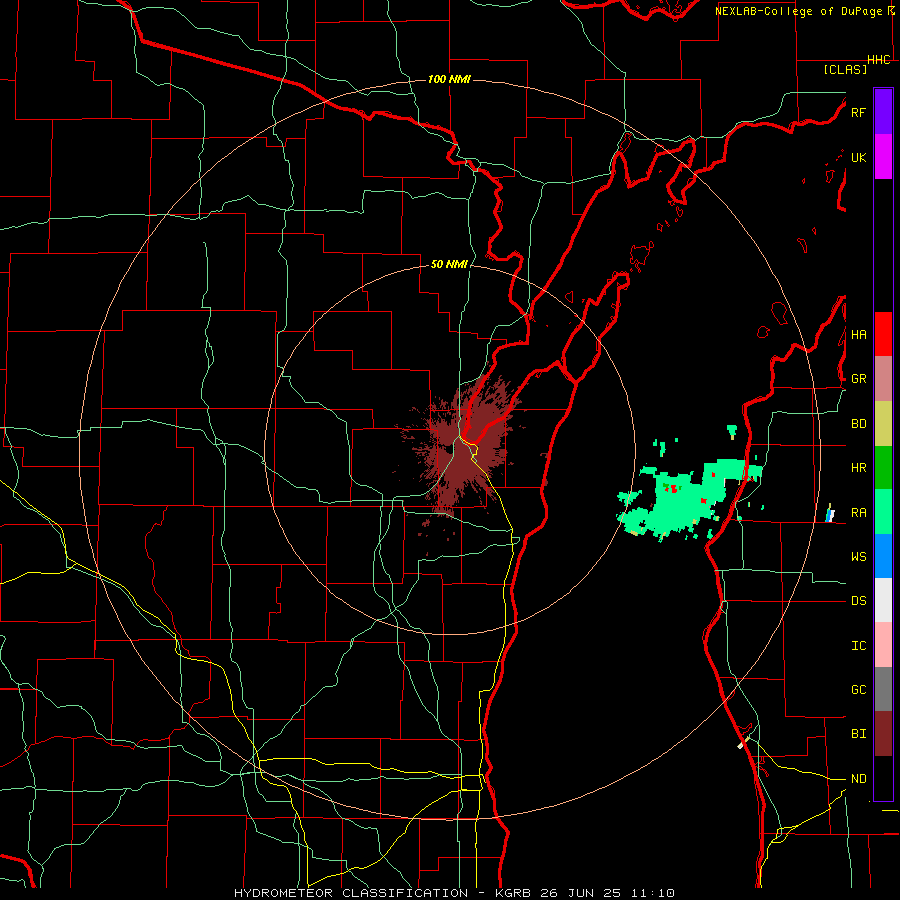Select the GR hail color swatch
Viewport: 900px width, 900px height.
coord(883,379)
